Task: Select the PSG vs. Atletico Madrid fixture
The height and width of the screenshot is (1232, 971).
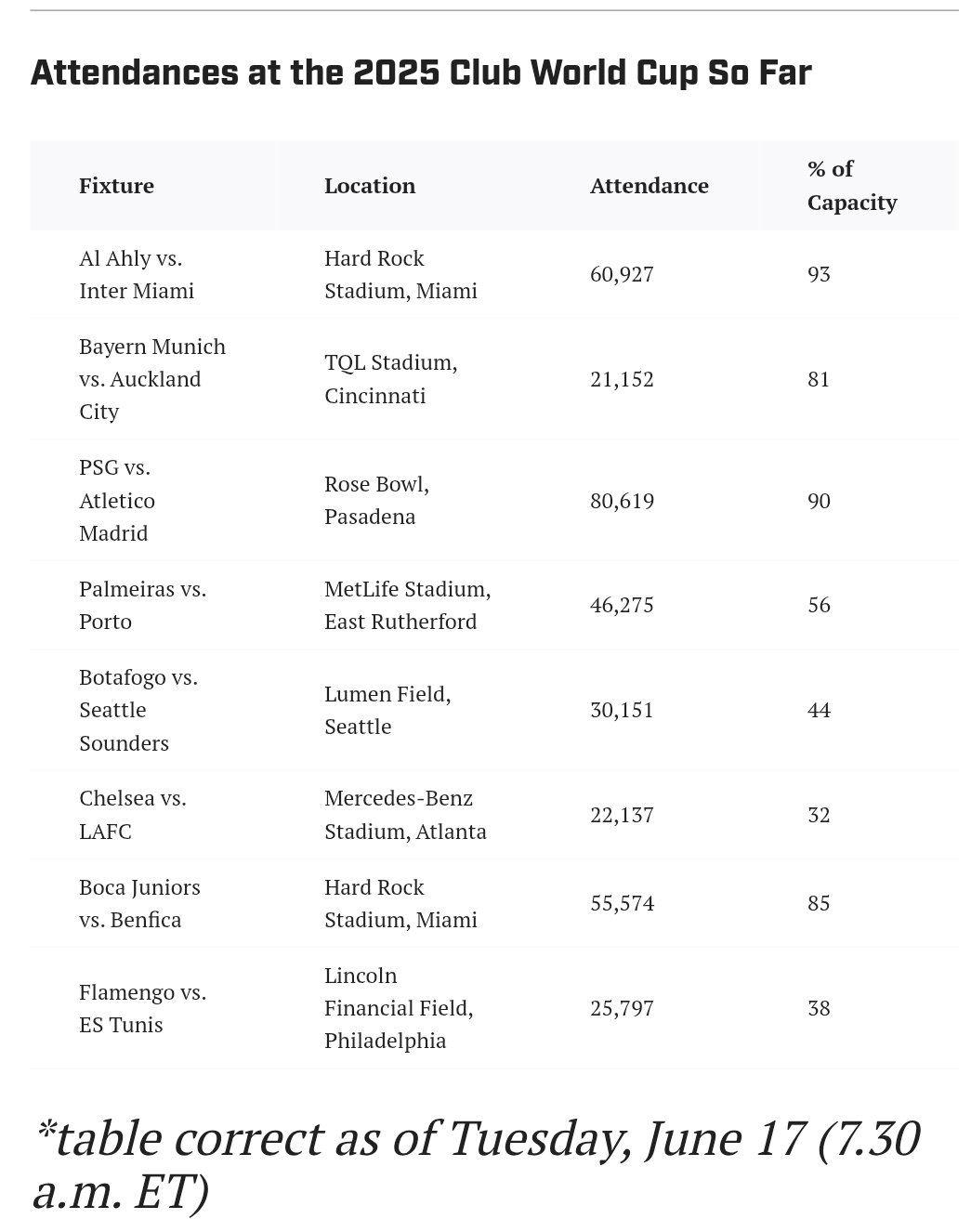Action: pos(117,501)
